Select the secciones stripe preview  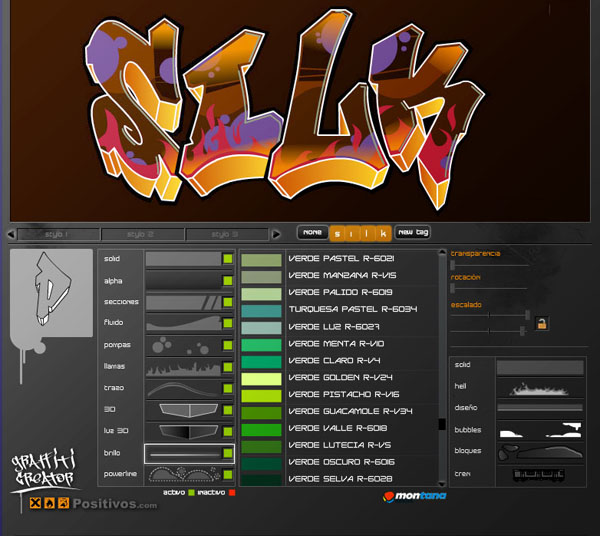[x=183, y=302]
